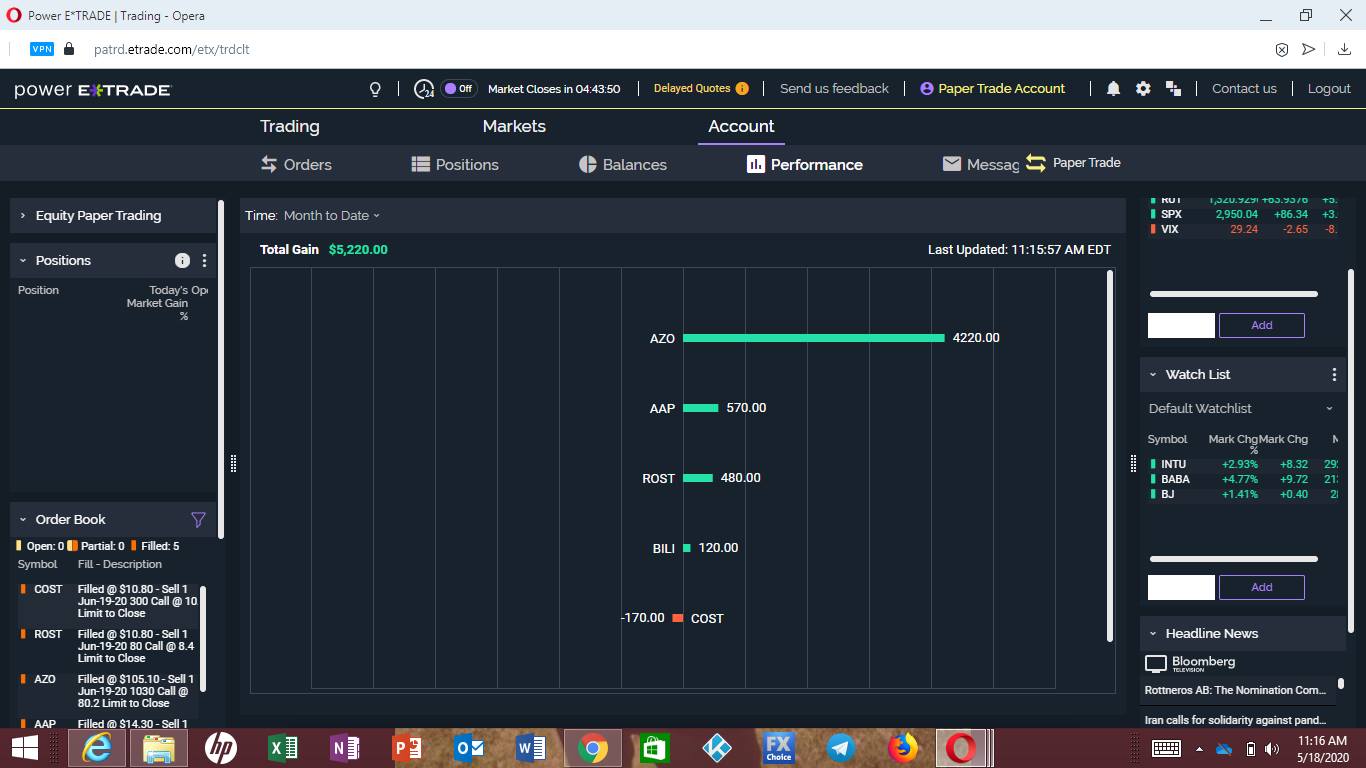Click the Delayed Quotes info icon
This screenshot has height=768, width=1366.
click(742, 88)
